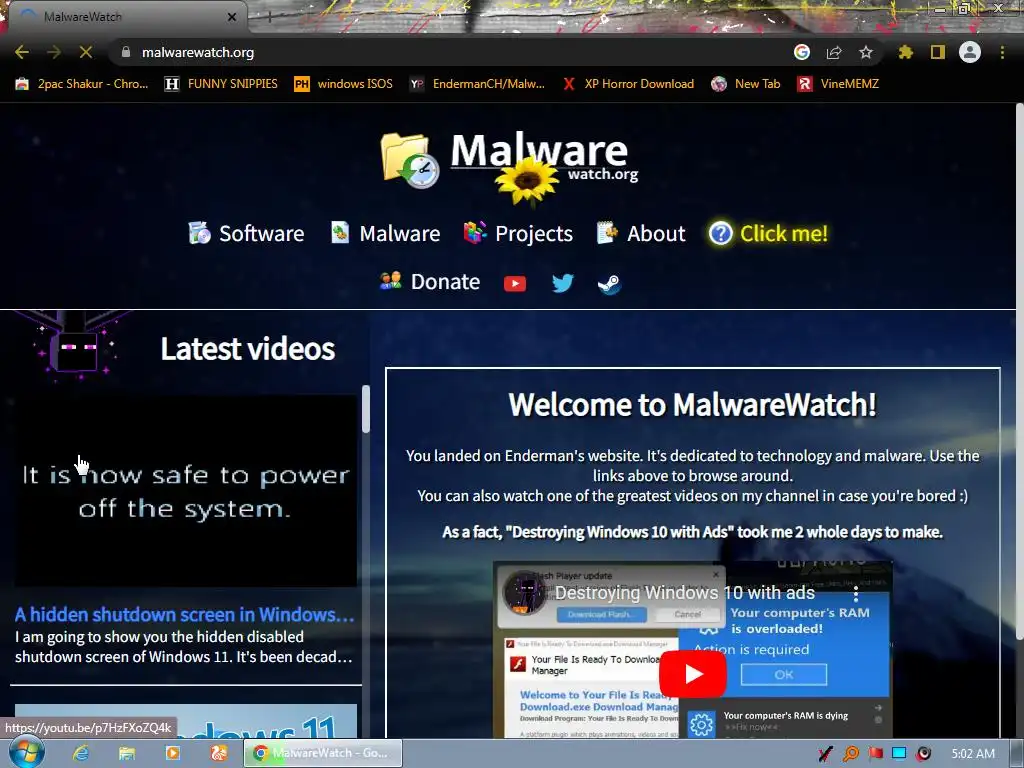
Task: Click the blue monitor tray icon
Action: coord(899,754)
